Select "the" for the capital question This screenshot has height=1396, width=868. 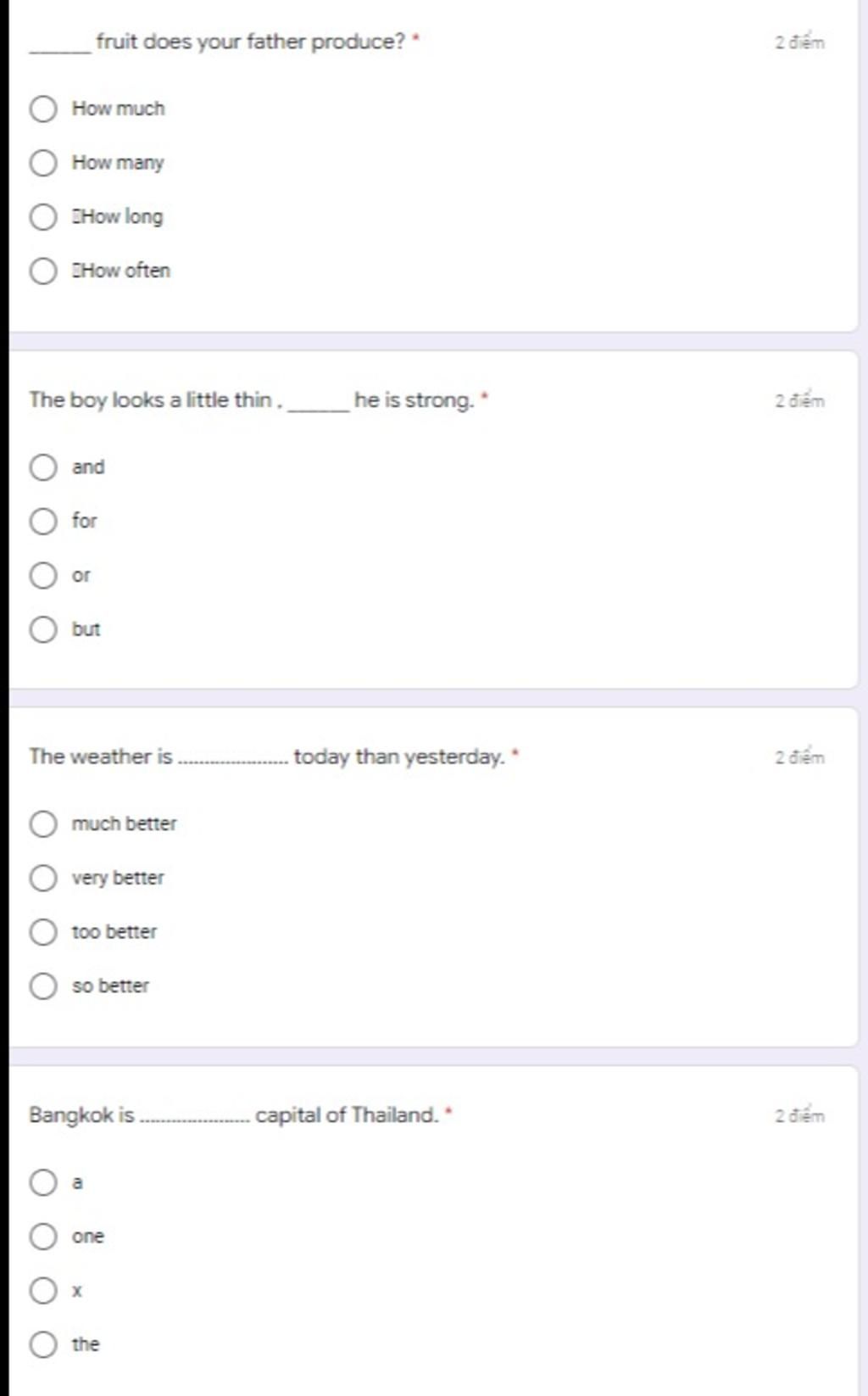43,1344
